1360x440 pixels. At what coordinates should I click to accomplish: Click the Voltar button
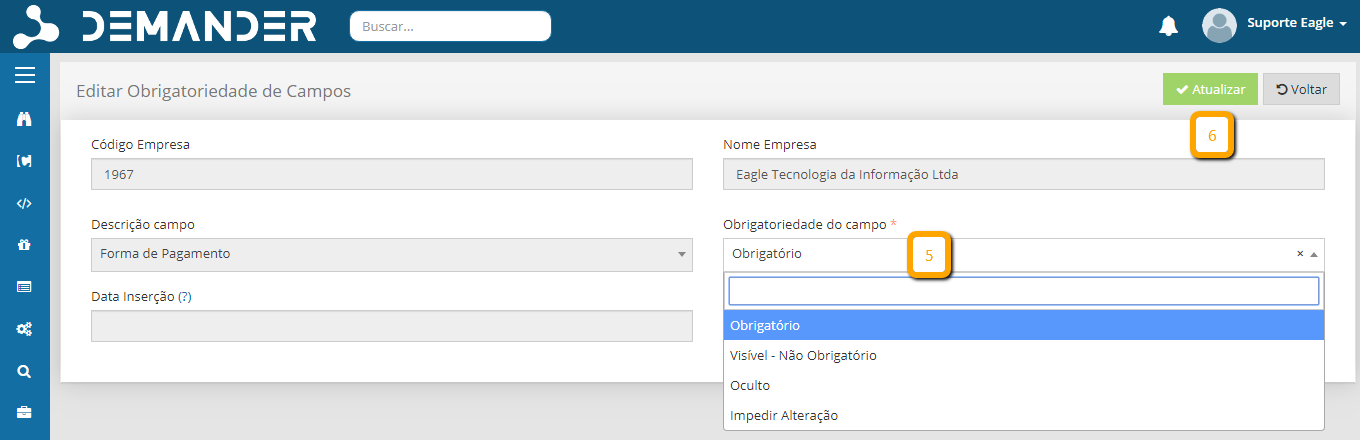tap(1301, 89)
